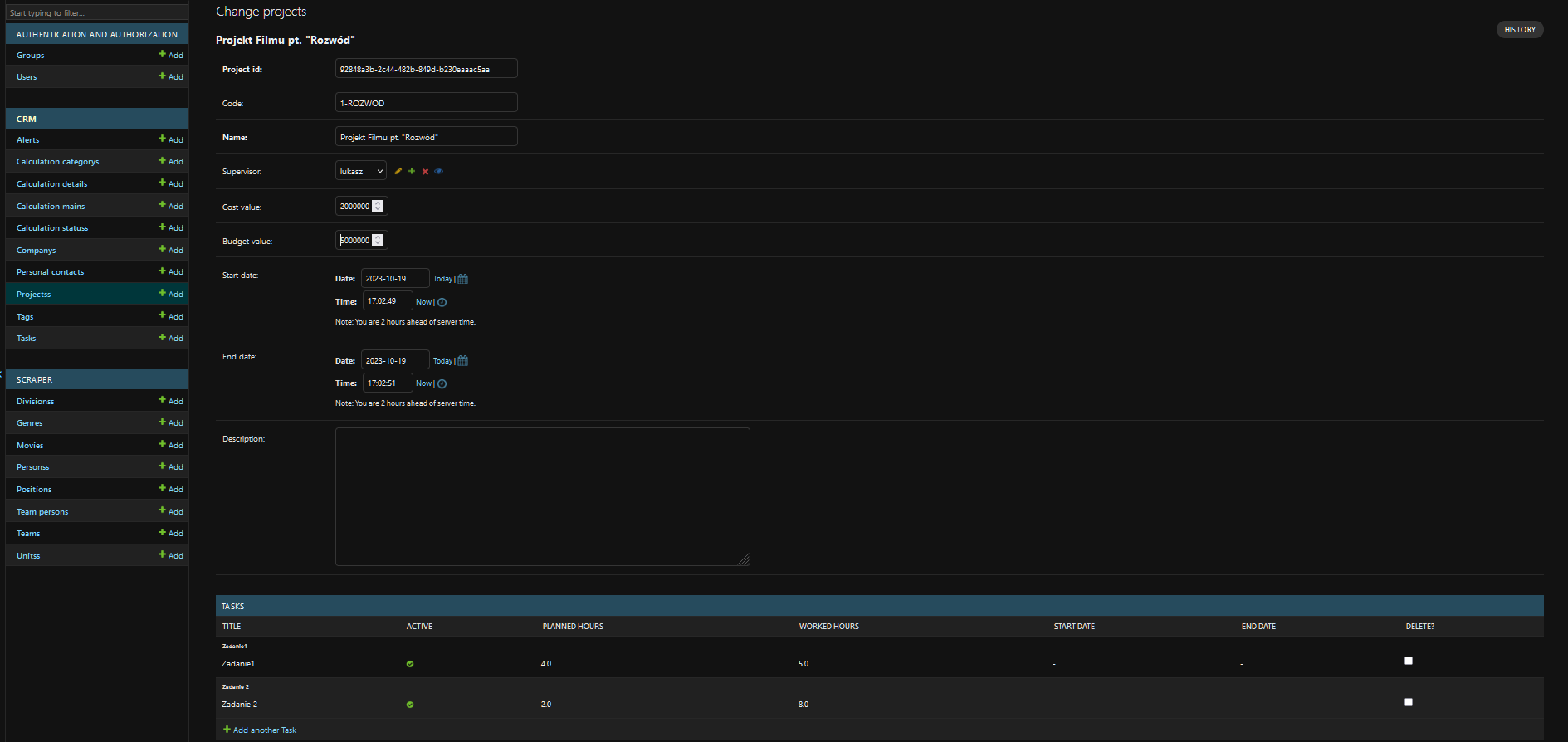Click Add next to Projectss
1568x742 pixels.
tap(171, 294)
